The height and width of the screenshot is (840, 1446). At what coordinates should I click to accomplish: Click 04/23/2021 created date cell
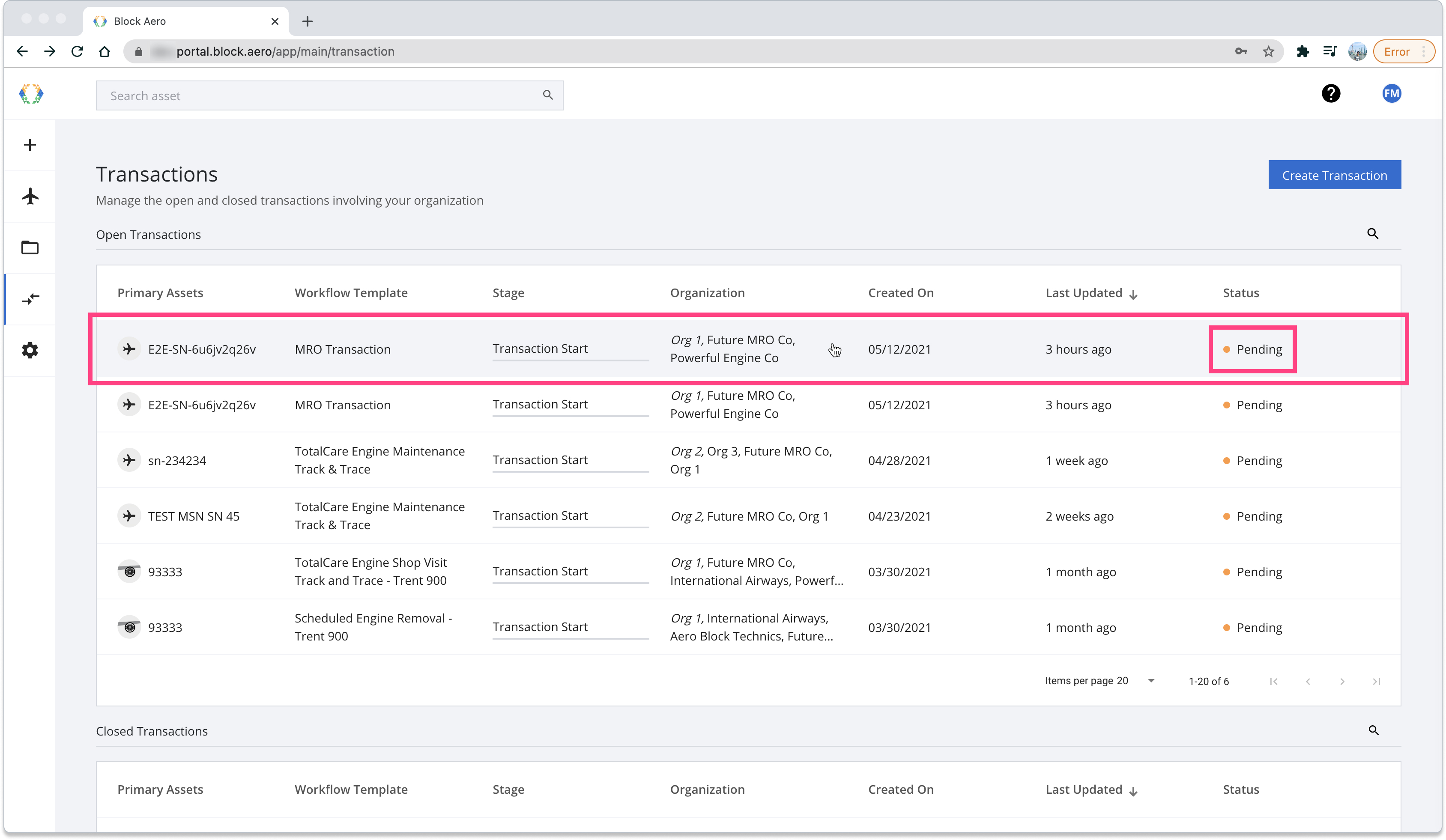click(899, 516)
